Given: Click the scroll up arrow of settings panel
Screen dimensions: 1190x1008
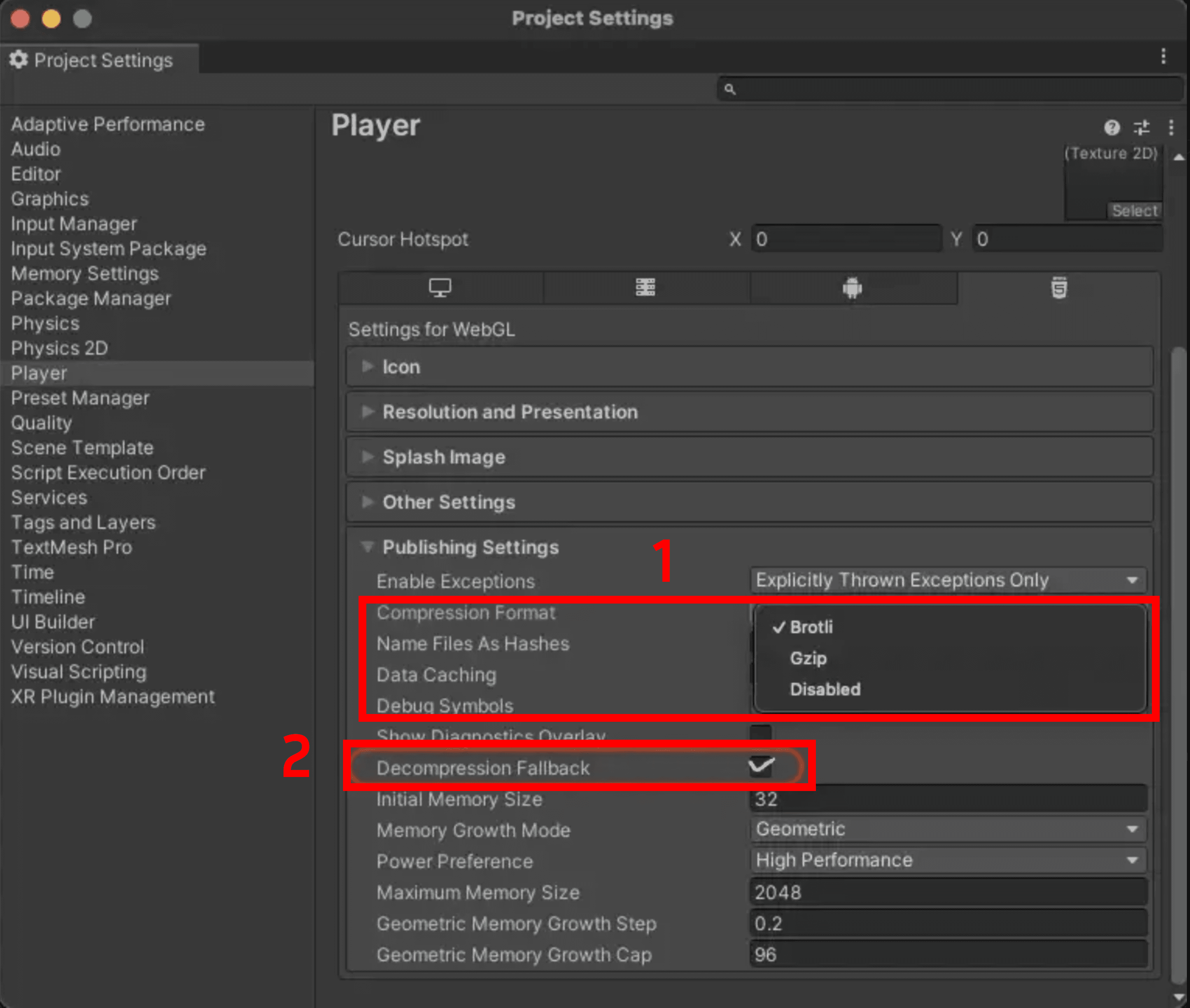Looking at the screenshot, I should [x=1178, y=157].
